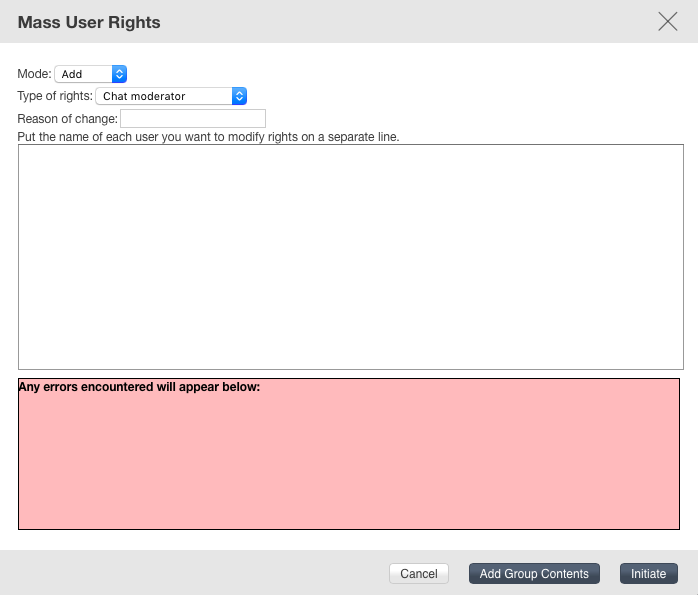Click the Cancel button
This screenshot has width=698, height=595.
point(419,574)
